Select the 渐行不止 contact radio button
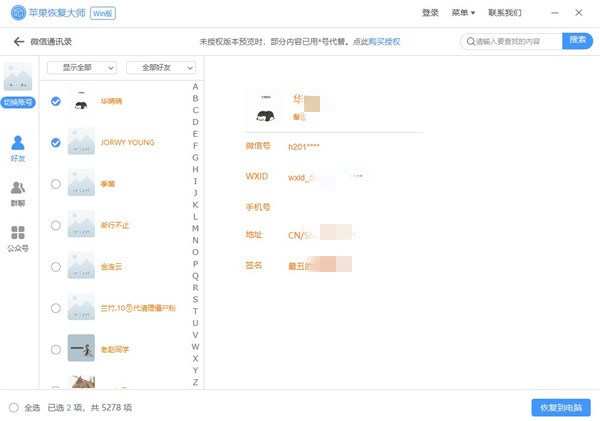600x421 pixels. pos(56,225)
